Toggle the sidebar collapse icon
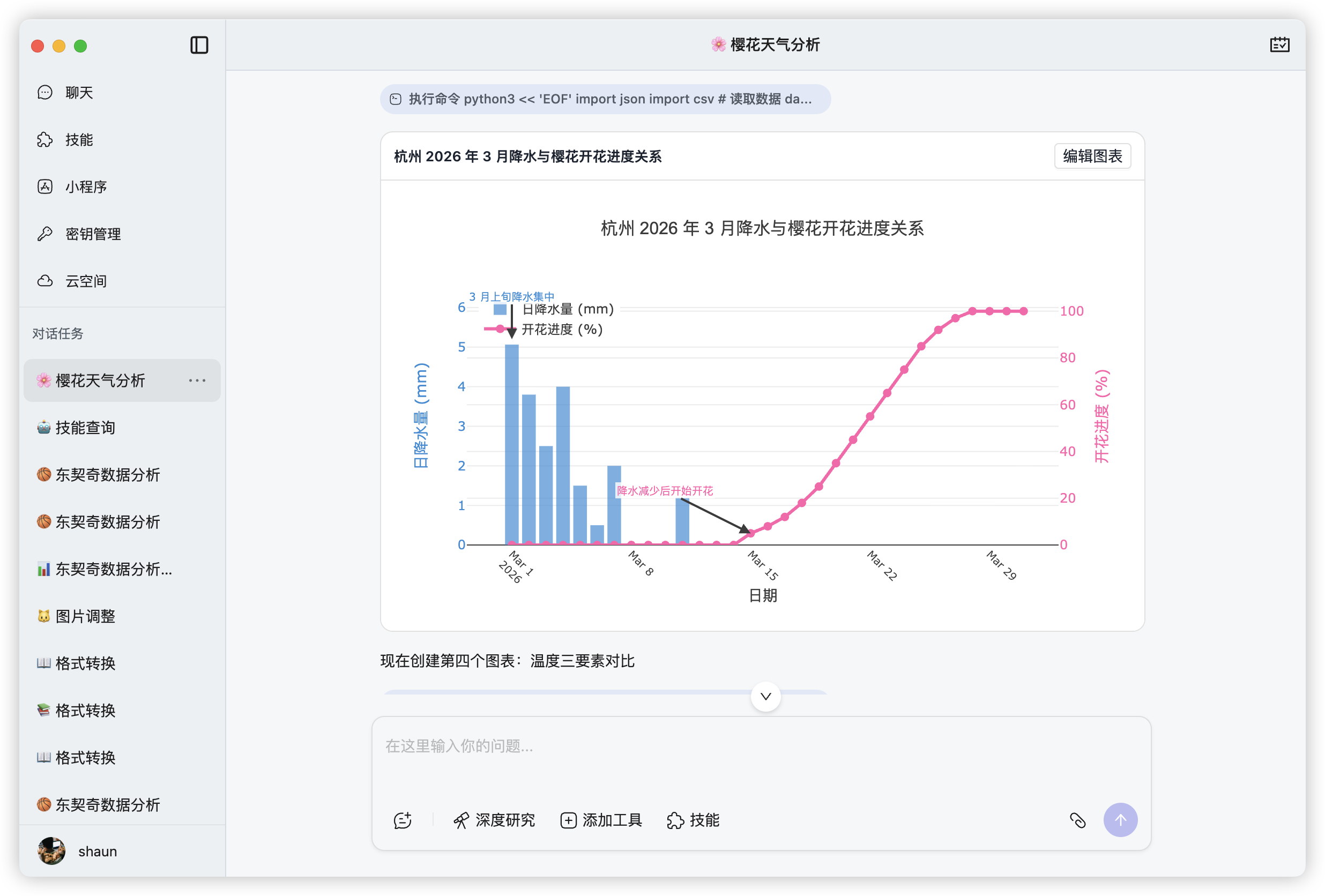Viewport: 1325px width, 896px height. [x=199, y=45]
